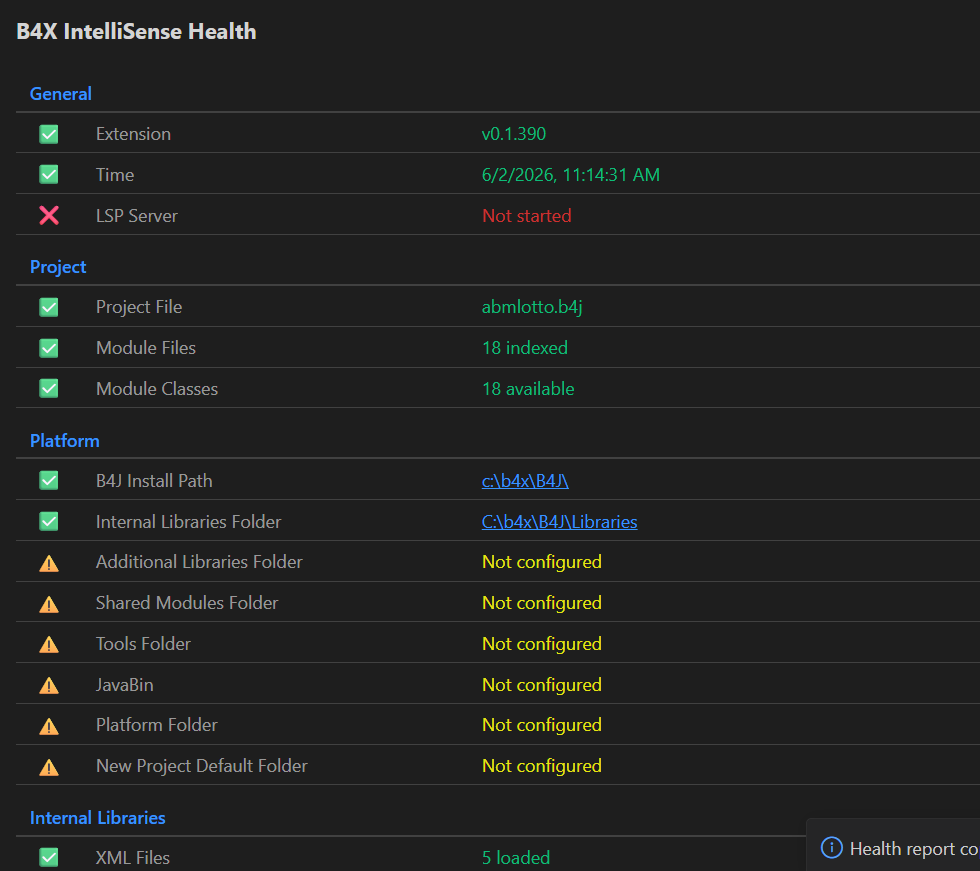Viewport: 980px width, 871px height.
Task: Click the 18 available value
Action: coord(528,389)
